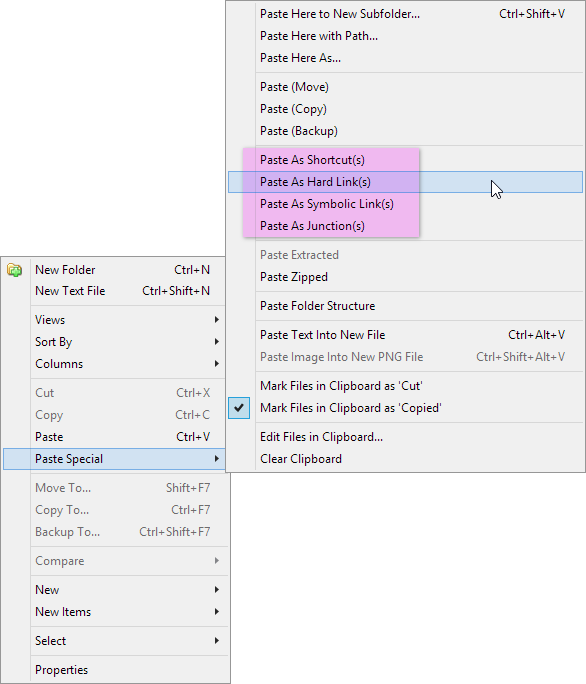Toggle Mark Files in Clipboard as 'Copied' checkmark
586x684 pixels.
(x=239, y=408)
